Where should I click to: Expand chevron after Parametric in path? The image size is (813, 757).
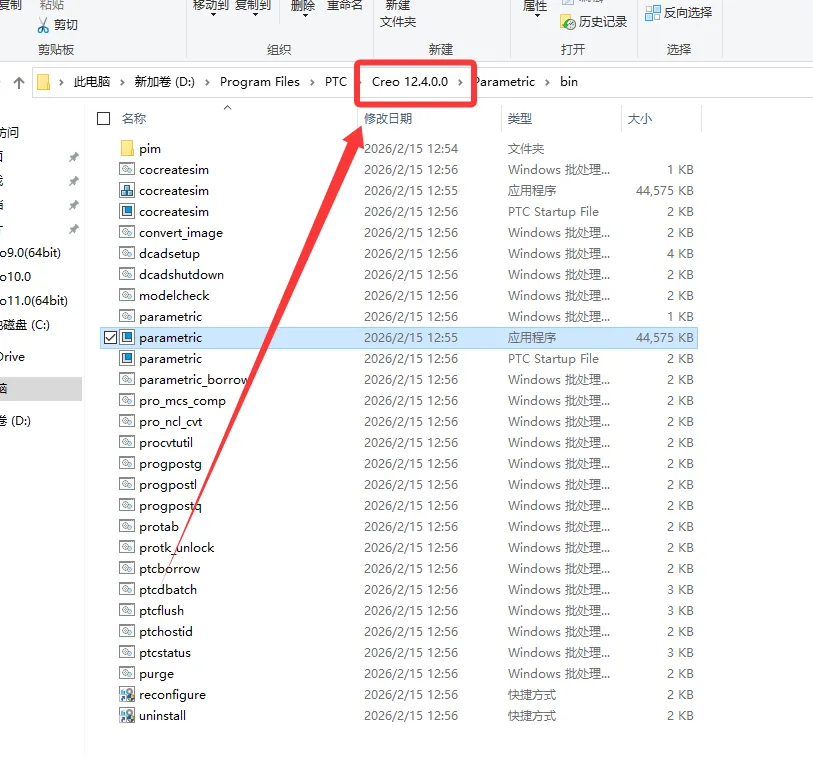[547, 82]
